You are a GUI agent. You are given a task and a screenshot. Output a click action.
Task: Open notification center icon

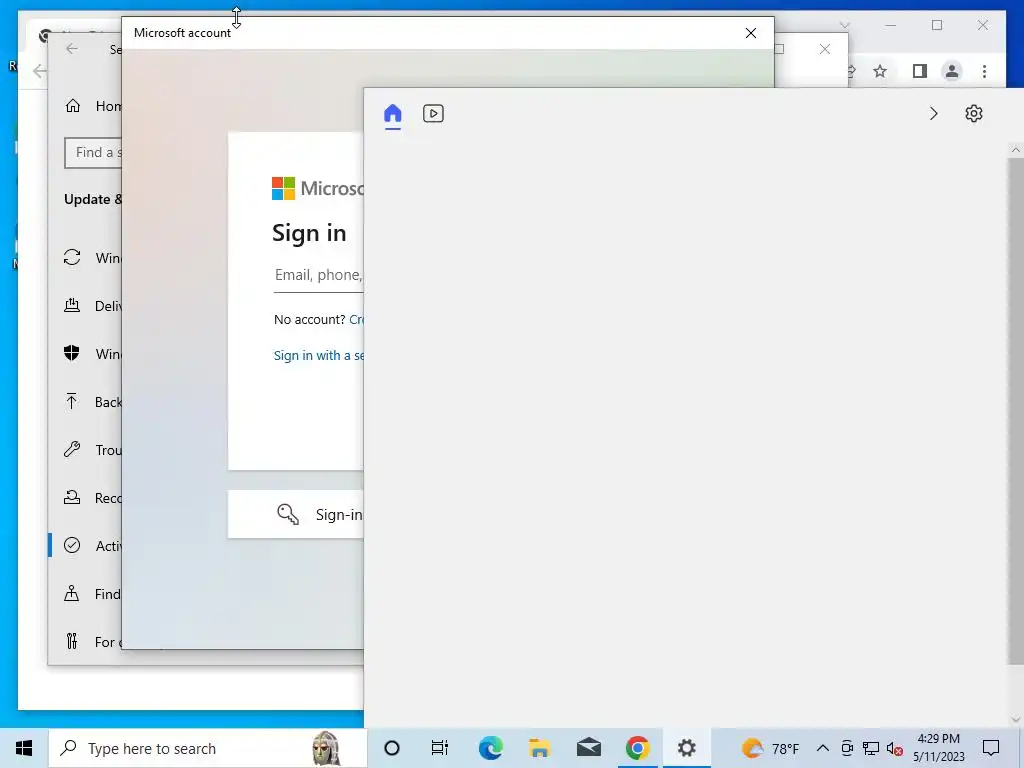click(x=991, y=748)
